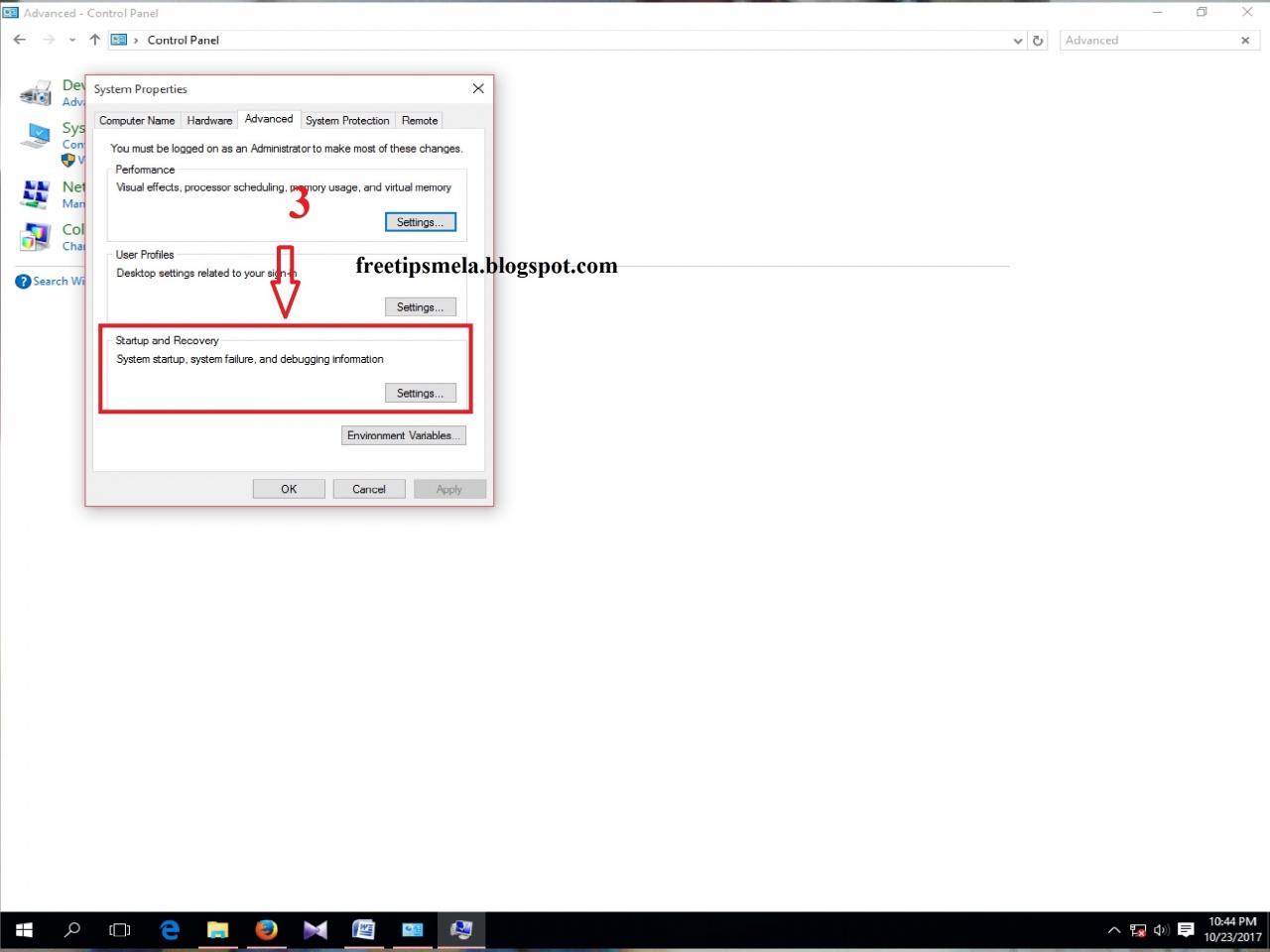Viewport: 1270px width, 952px height.
Task: Click the Environment Variables button
Action: click(x=403, y=435)
